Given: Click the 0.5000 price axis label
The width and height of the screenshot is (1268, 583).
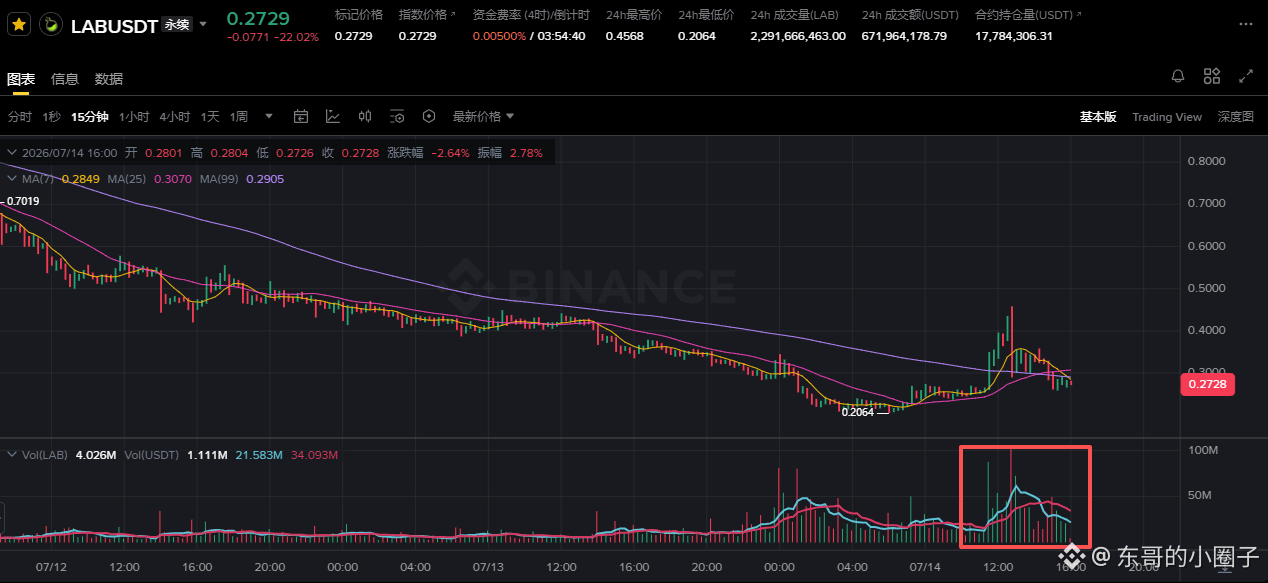Looking at the screenshot, I should 1205,288.
